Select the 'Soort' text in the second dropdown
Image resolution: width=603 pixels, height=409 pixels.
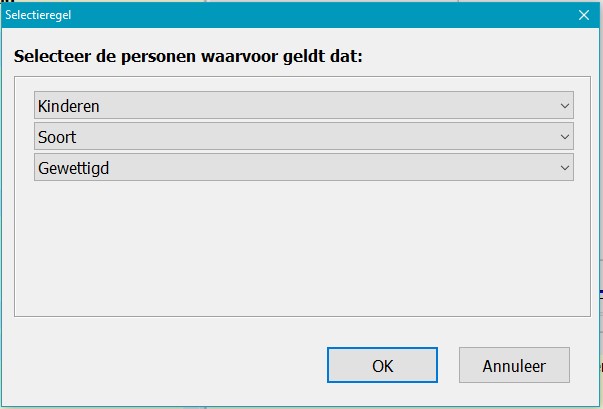point(57,136)
